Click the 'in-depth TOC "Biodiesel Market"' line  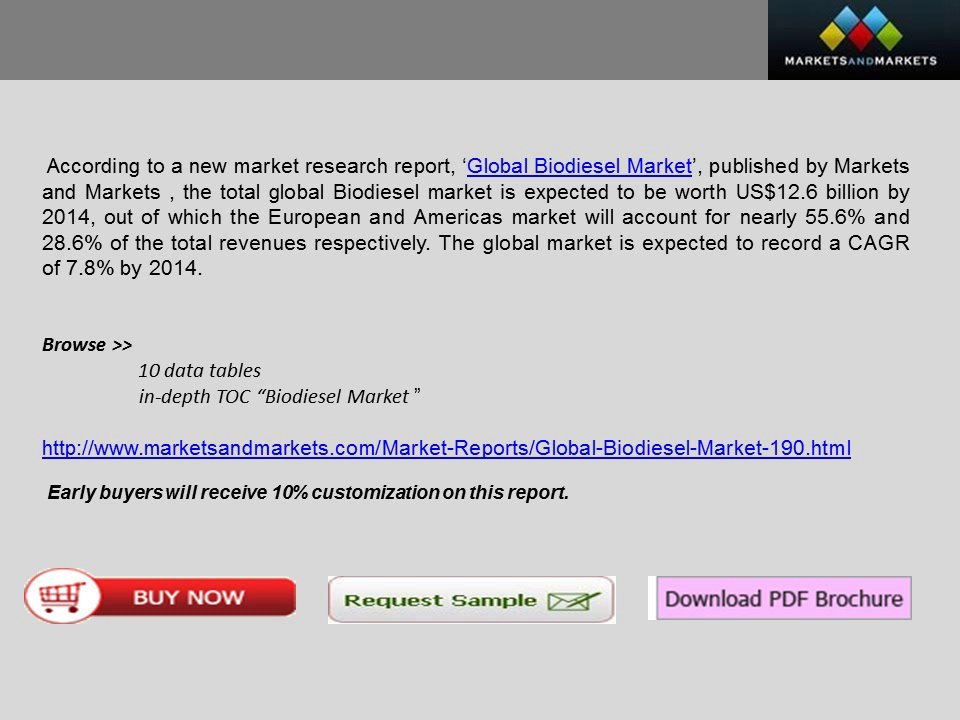(x=279, y=397)
